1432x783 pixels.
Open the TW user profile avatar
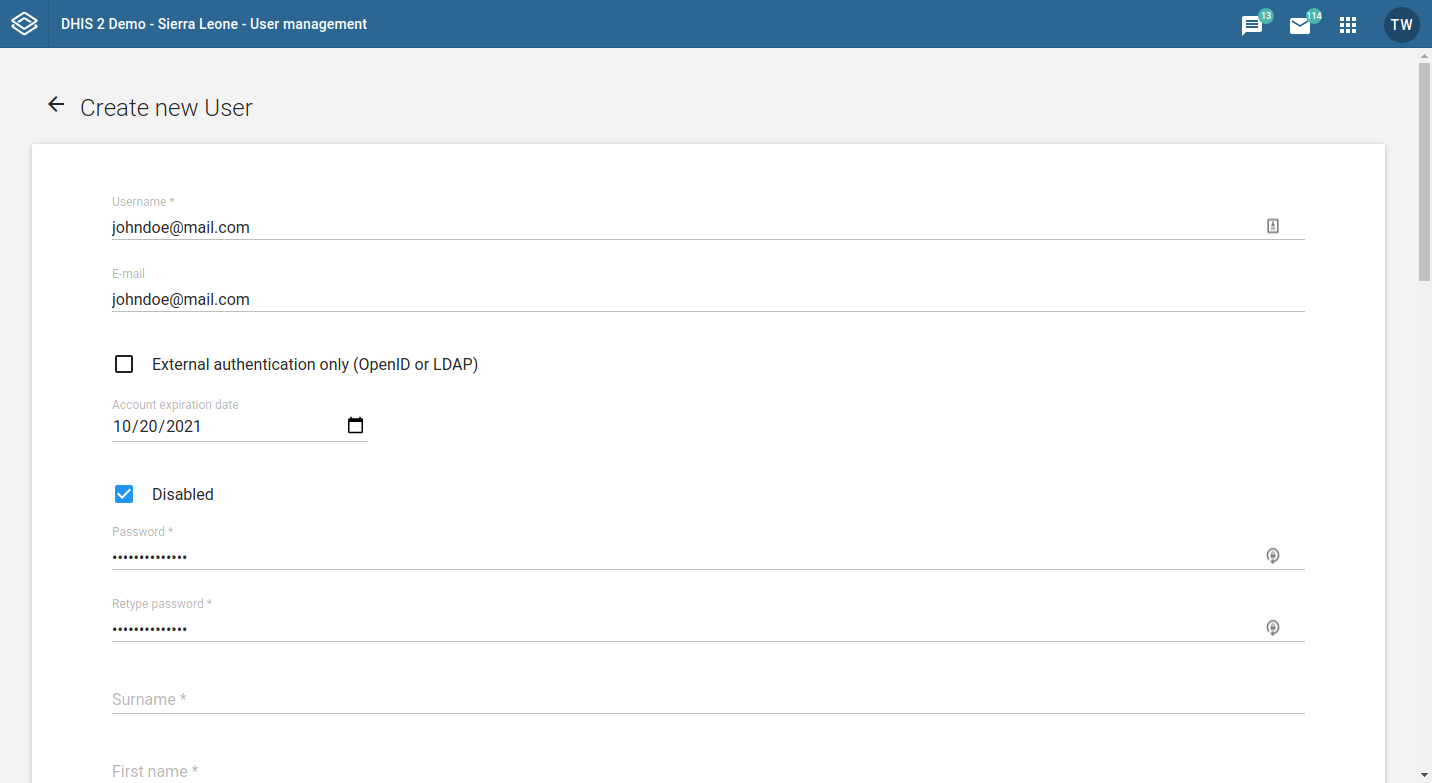pos(1401,25)
